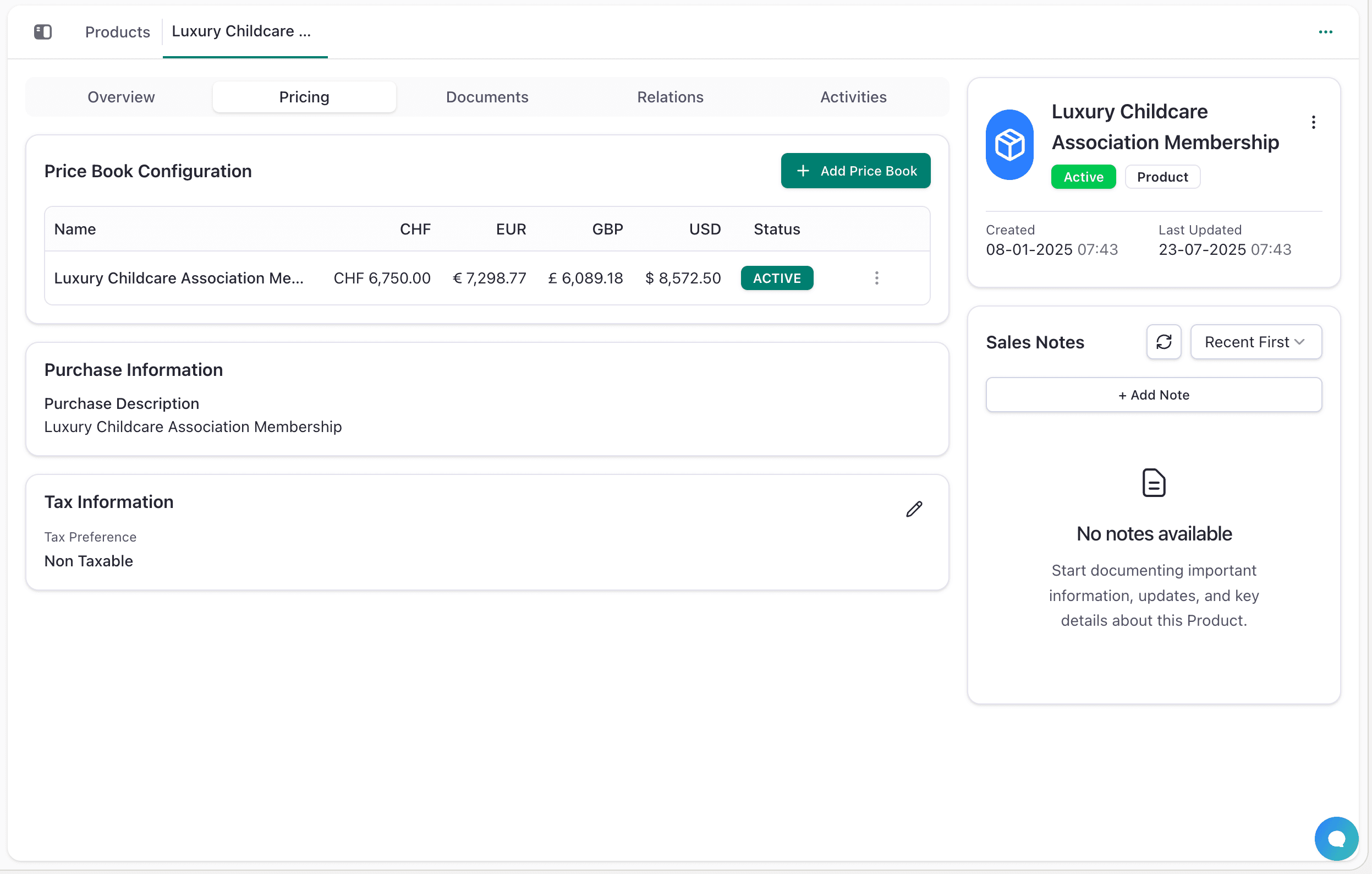1372x874 pixels.
Task: Switch to the Overview tab
Action: coord(122,97)
